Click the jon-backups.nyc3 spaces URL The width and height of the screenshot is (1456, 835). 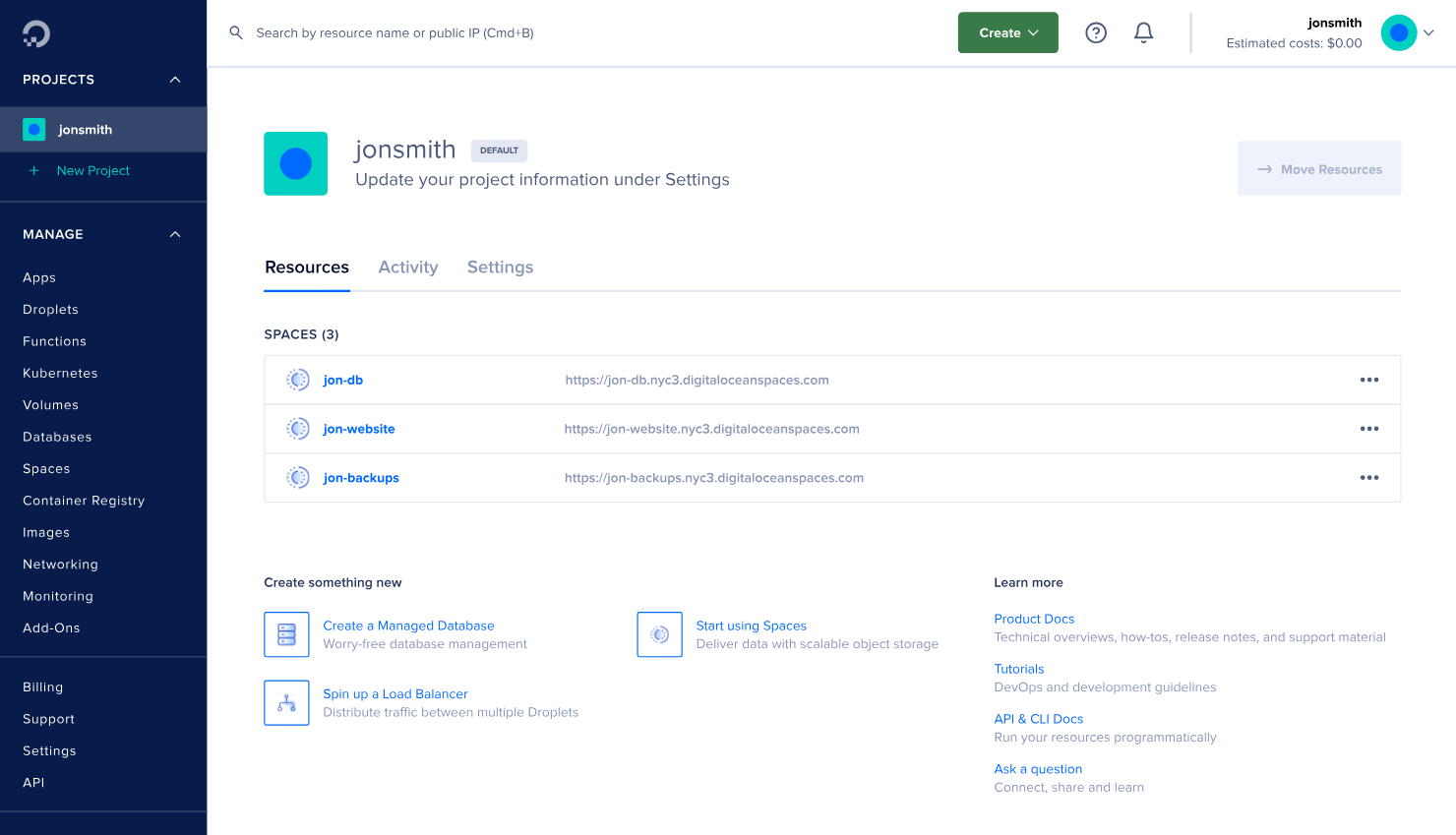[714, 478]
